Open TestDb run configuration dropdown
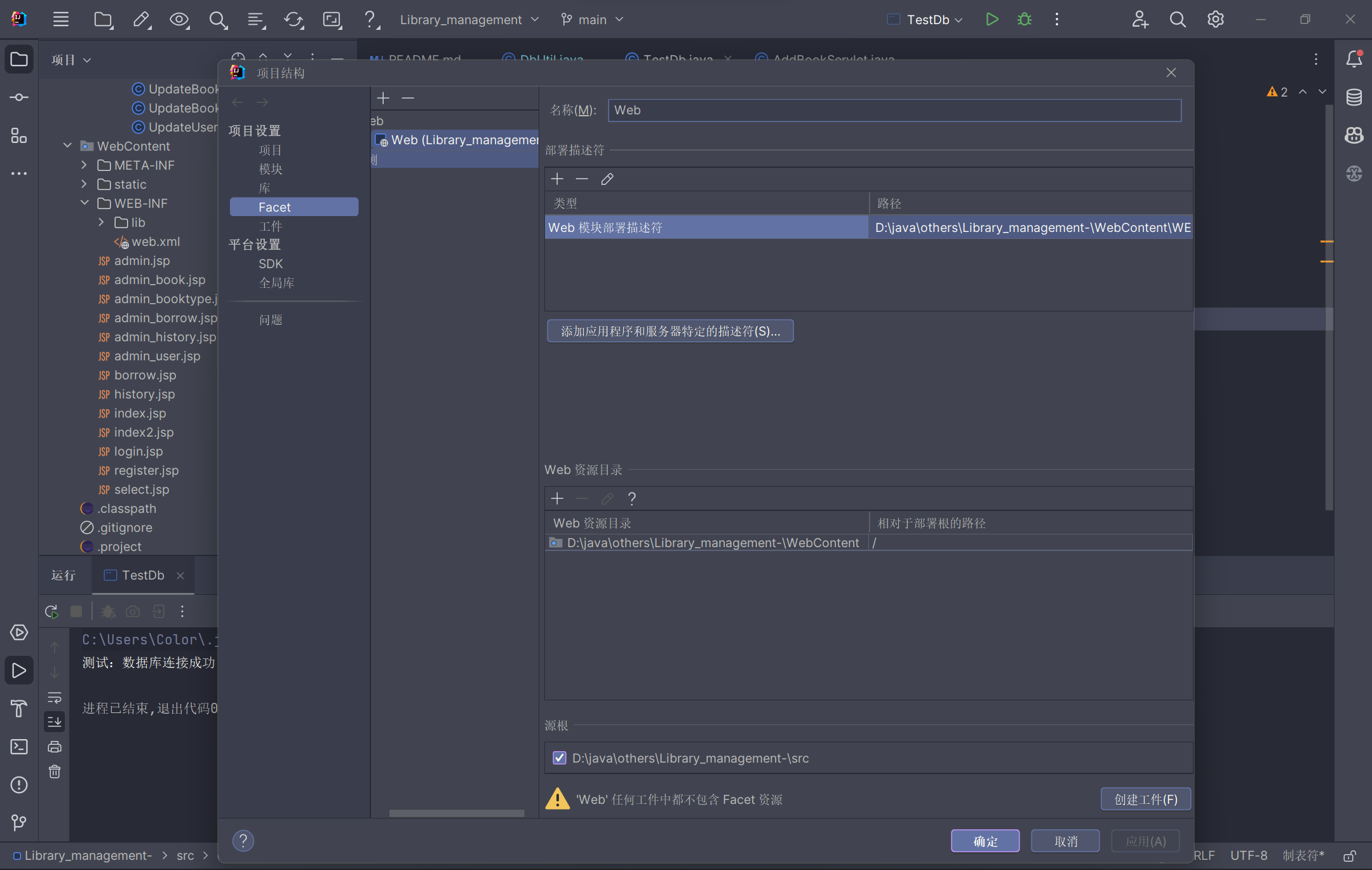This screenshot has height=870, width=1372. 934,20
